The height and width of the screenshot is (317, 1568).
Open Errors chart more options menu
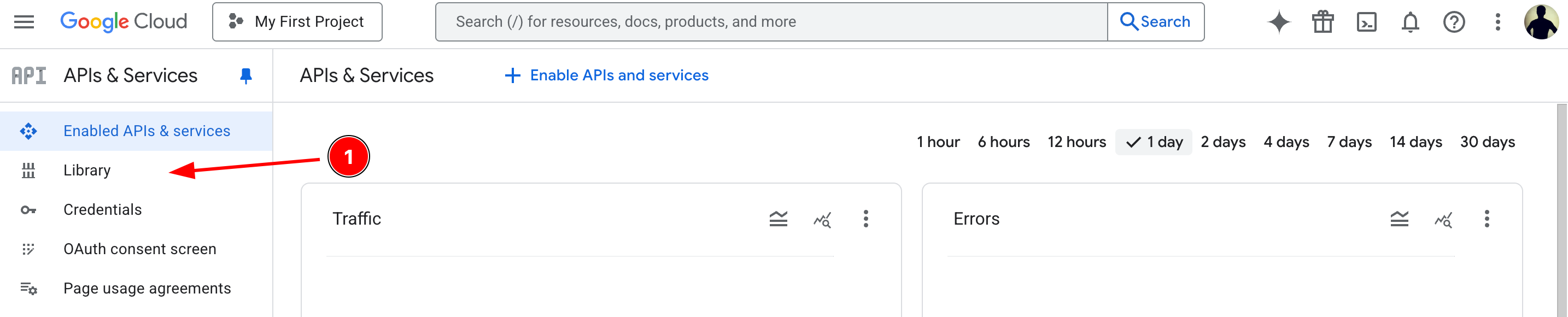pyautogui.click(x=1487, y=219)
